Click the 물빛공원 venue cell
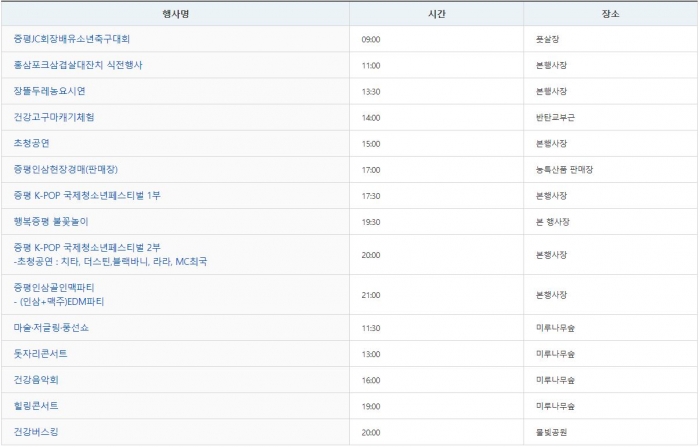The width and height of the screenshot is (700, 447). click(551, 432)
